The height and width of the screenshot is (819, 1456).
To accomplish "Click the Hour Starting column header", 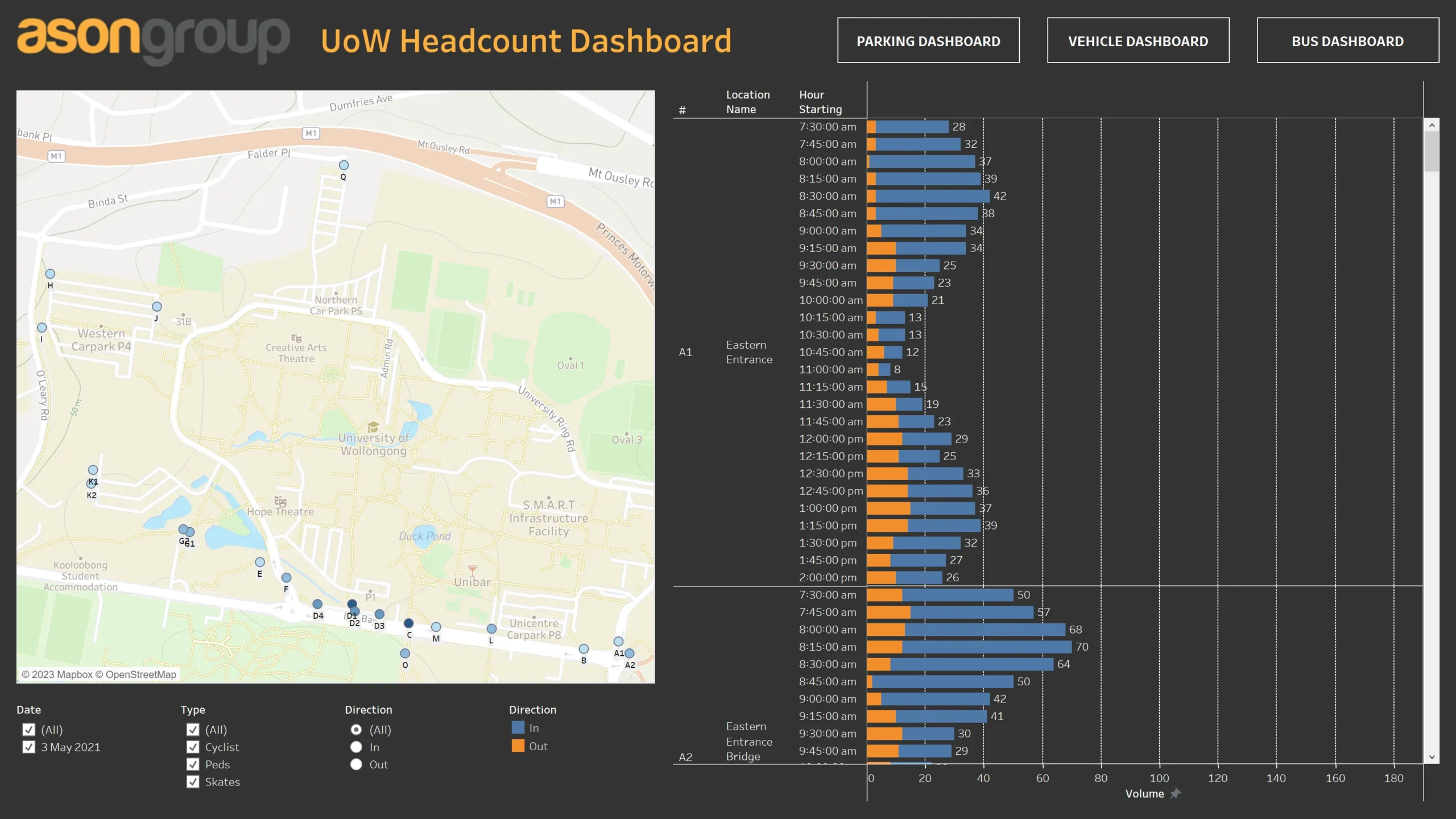I will click(820, 102).
